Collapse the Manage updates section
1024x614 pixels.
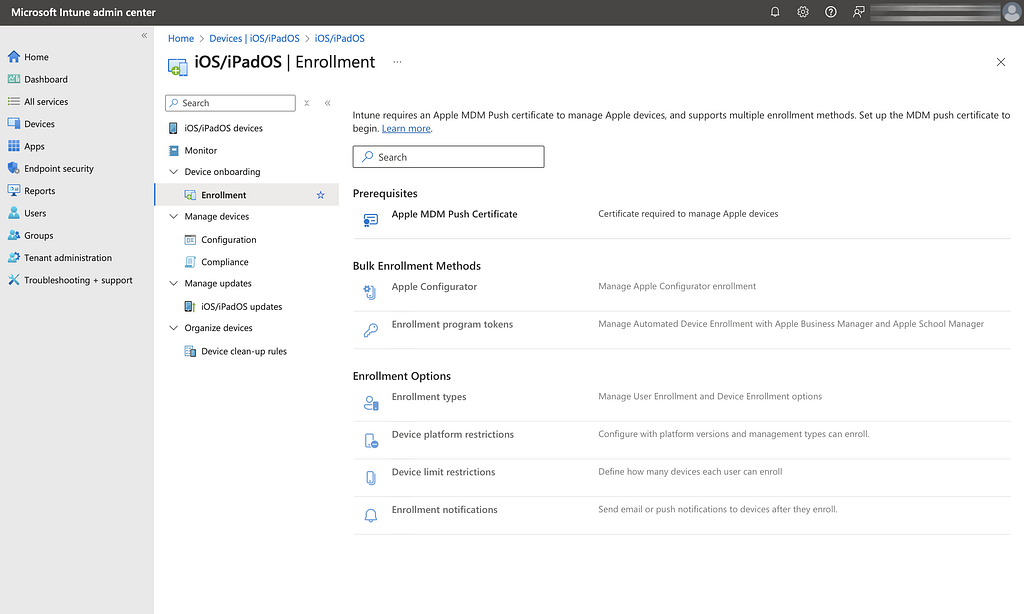[173, 283]
